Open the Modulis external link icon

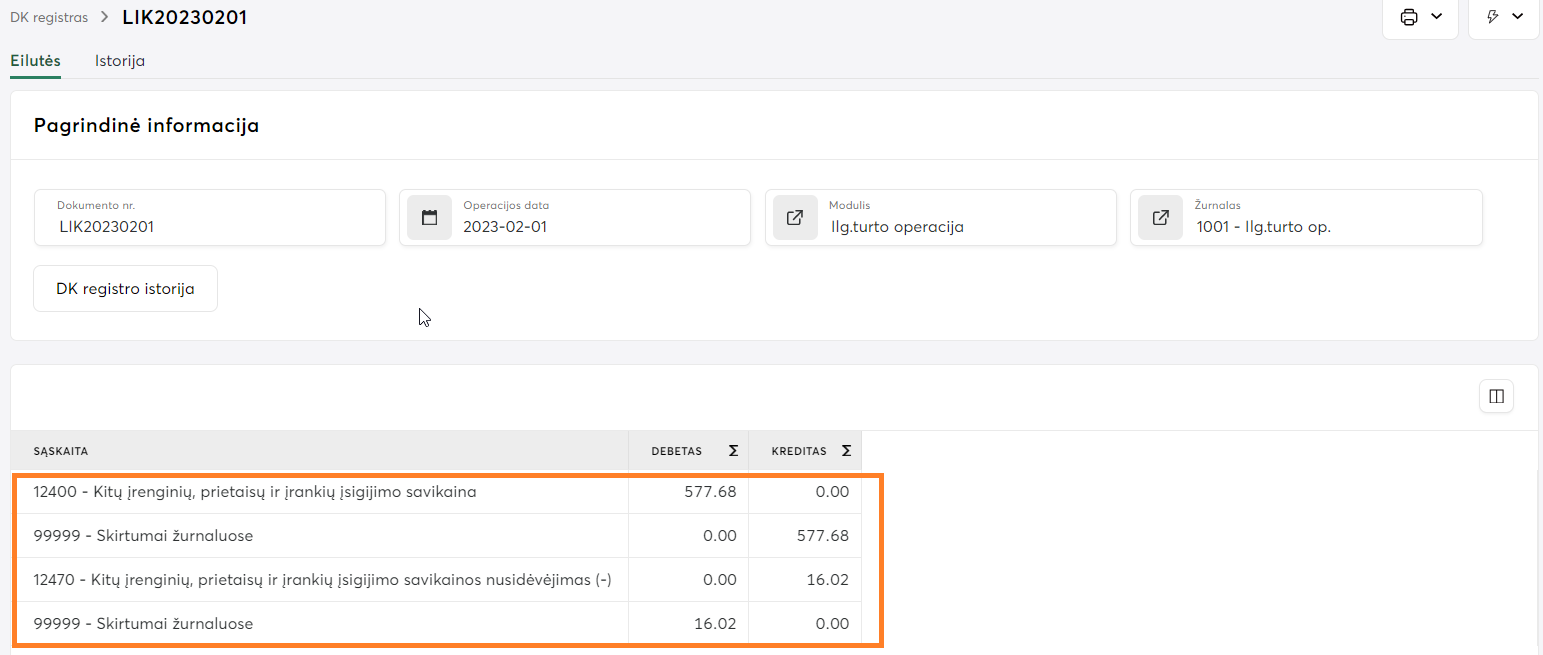795,218
